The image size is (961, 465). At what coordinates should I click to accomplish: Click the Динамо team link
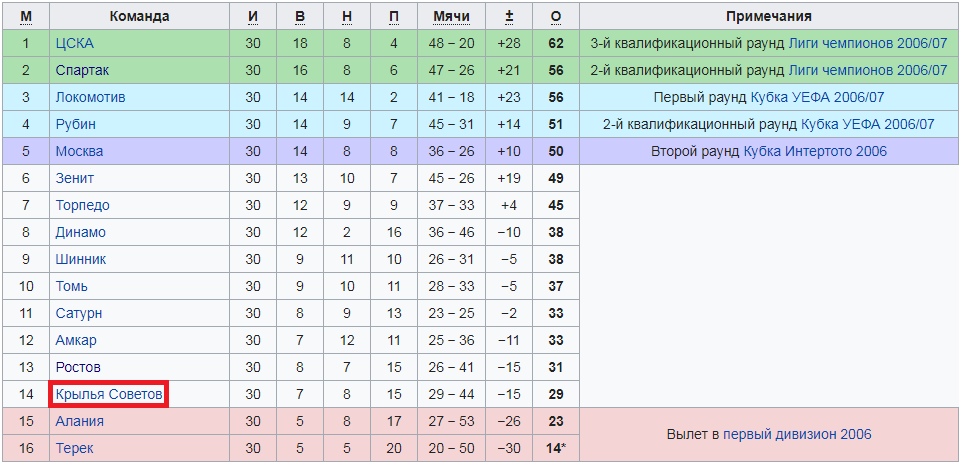pos(80,232)
